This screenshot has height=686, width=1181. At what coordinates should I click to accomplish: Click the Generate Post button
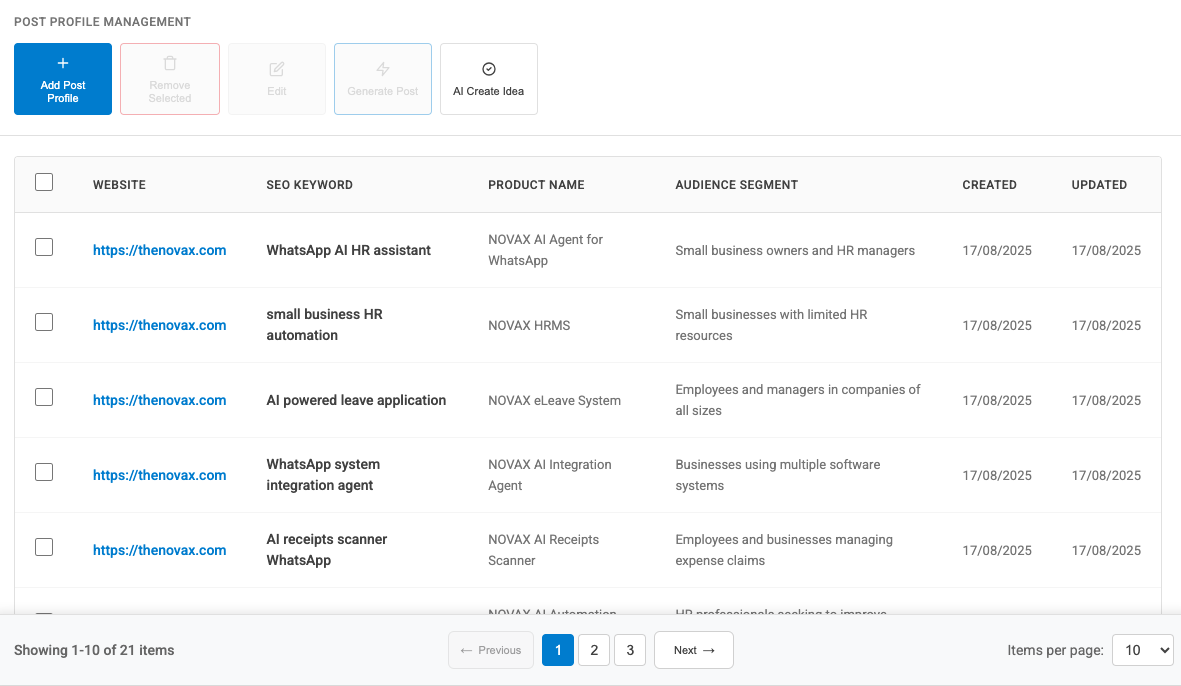tap(383, 79)
